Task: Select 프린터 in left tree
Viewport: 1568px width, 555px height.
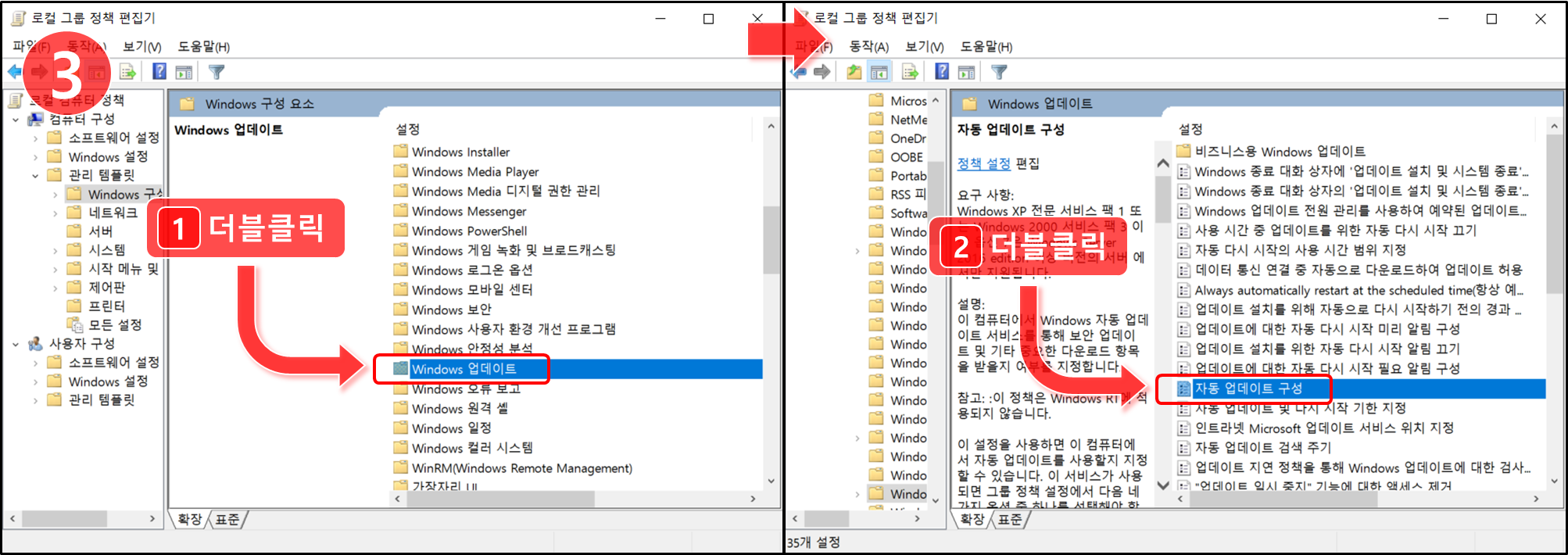Action: point(106,306)
